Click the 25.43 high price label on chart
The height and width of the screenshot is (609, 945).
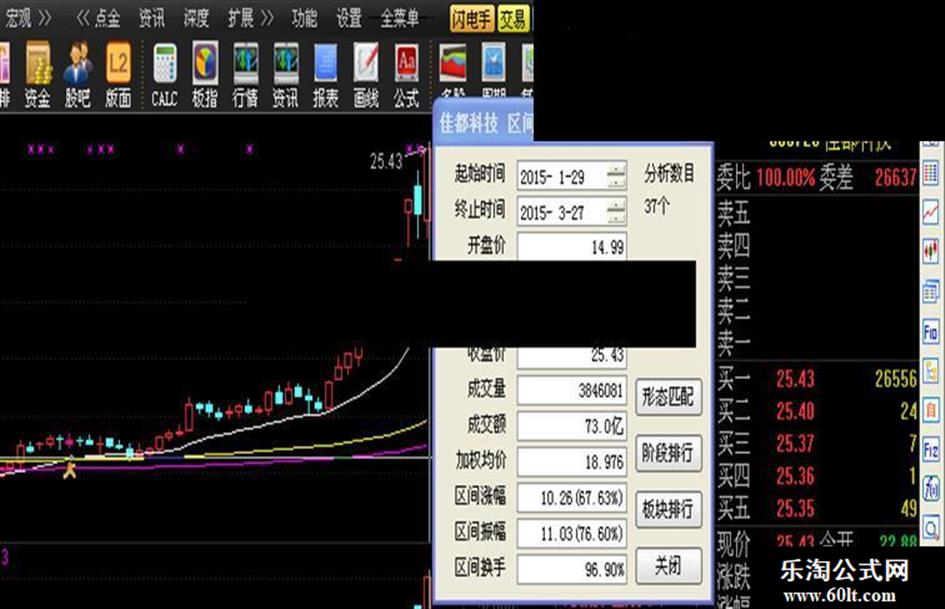pyautogui.click(x=386, y=161)
